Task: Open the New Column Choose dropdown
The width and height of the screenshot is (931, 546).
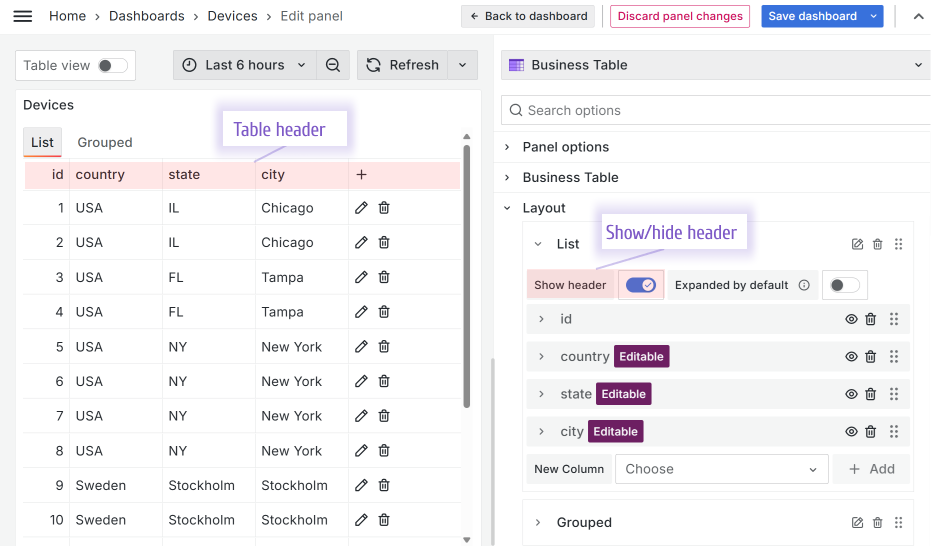Action: 720,469
